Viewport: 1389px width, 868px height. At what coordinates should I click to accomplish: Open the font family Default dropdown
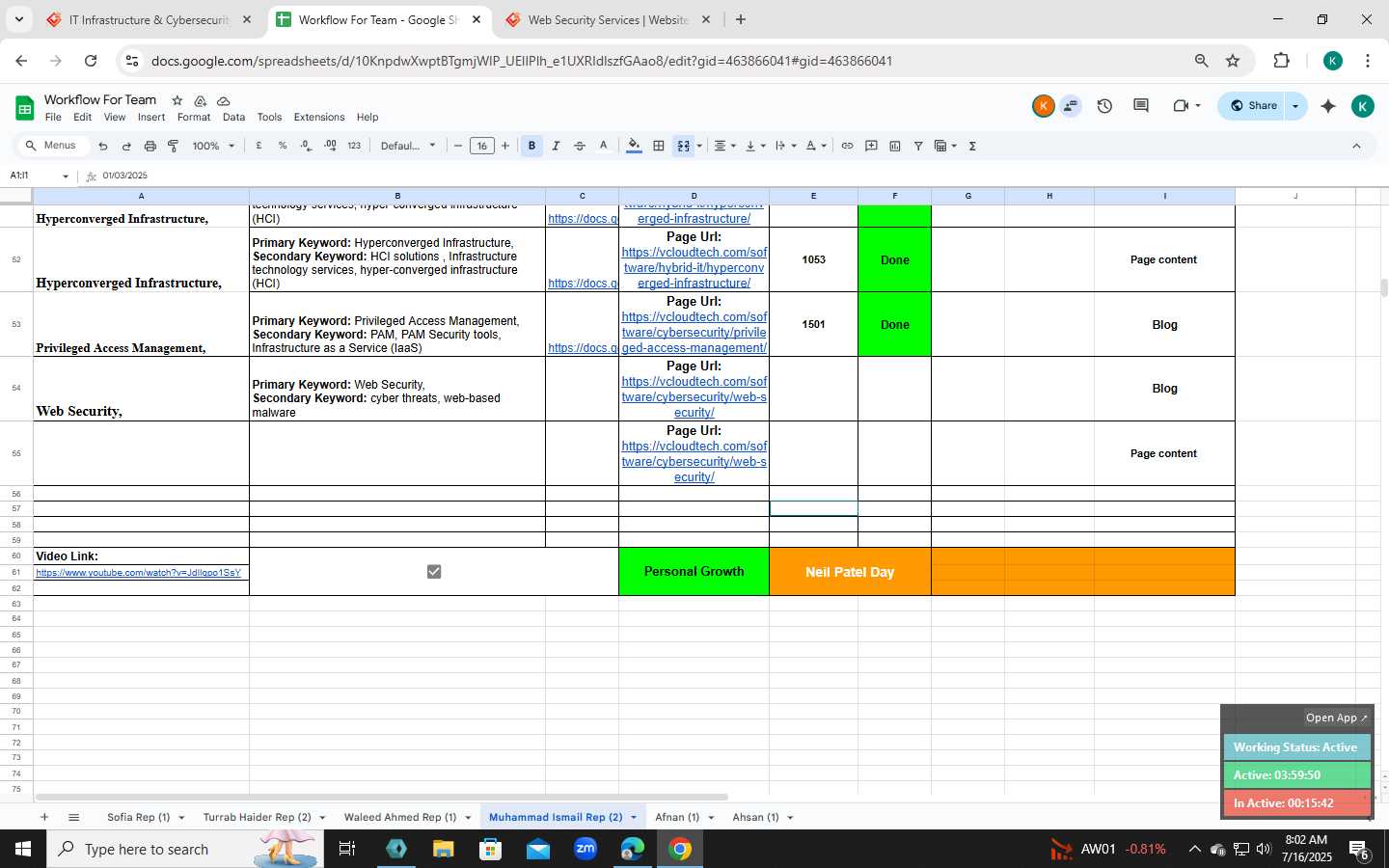click(x=408, y=146)
